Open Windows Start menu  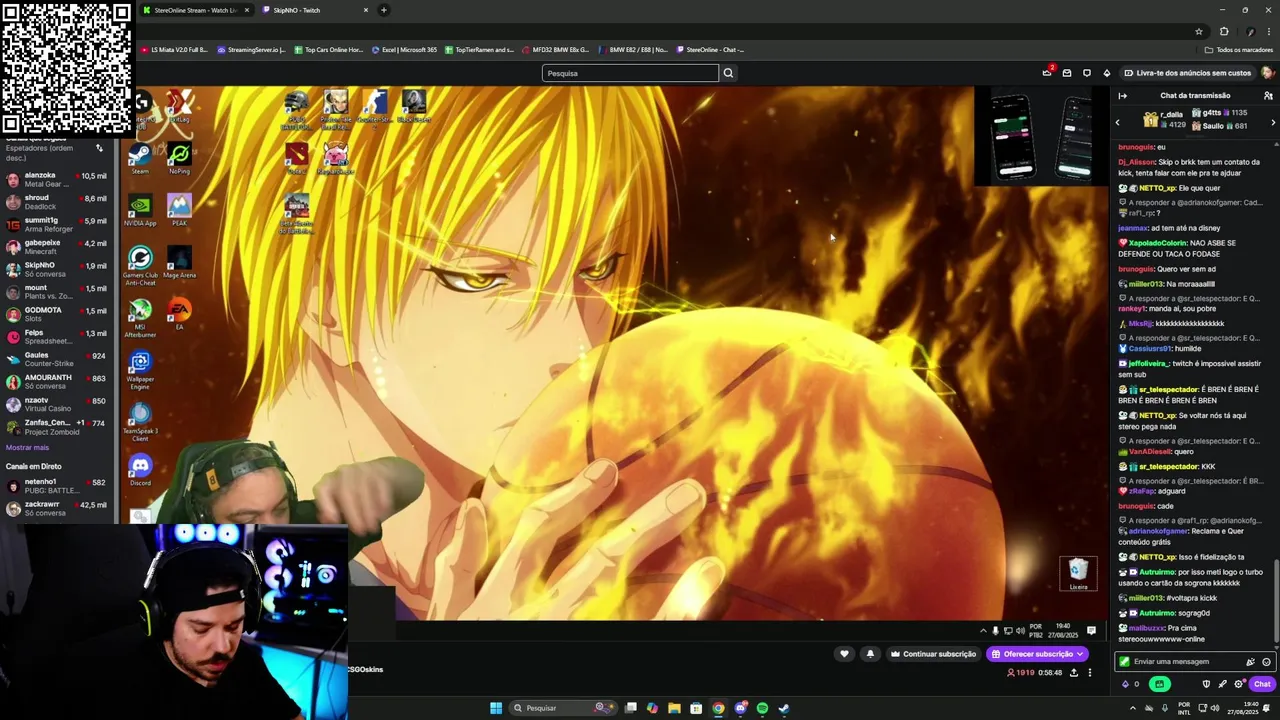(x=495, y=708)
